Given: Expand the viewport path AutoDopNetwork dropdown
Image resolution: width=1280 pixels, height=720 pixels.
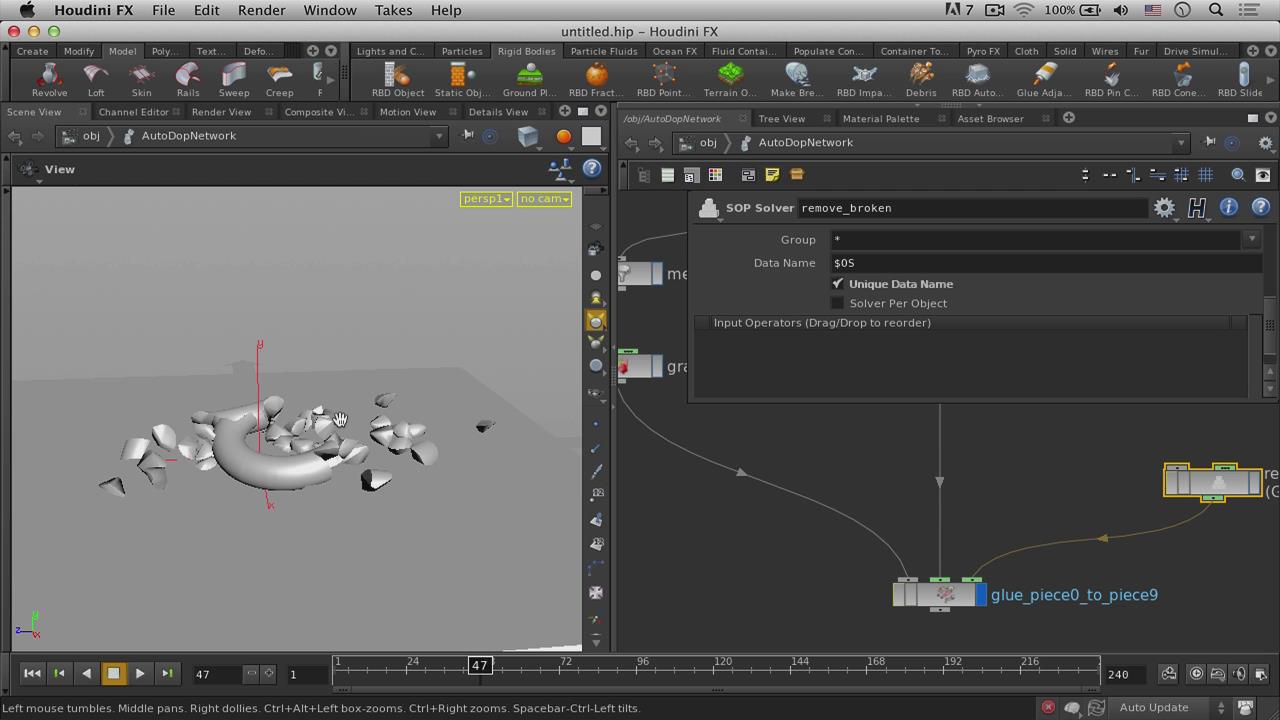Looking at the screenshot, I should pyautogui.click(x=438, y=136).
